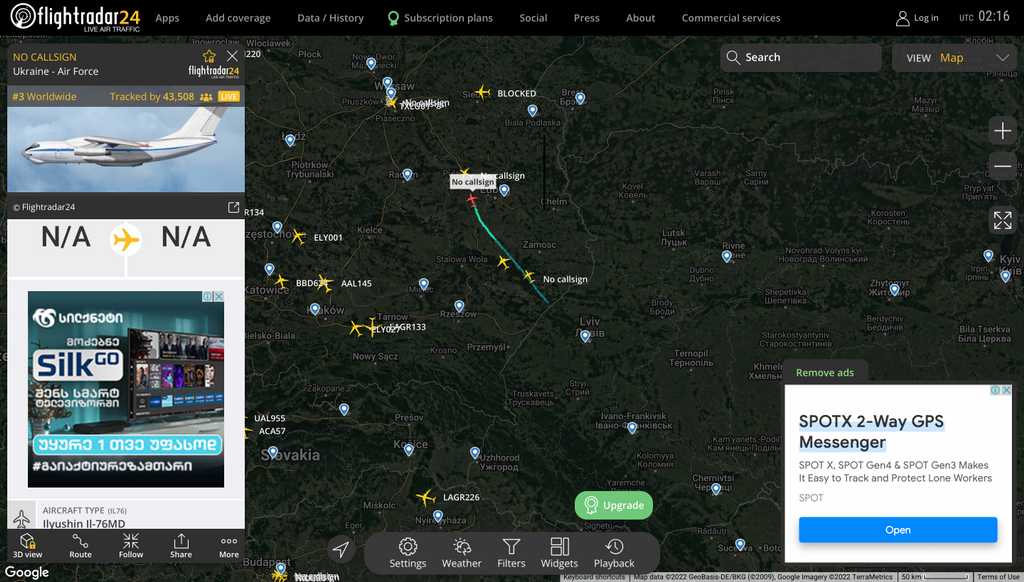Open Widgets panel
This screenshot has width=1024, height=582.
pyautogui.click(x=560, y=553)
